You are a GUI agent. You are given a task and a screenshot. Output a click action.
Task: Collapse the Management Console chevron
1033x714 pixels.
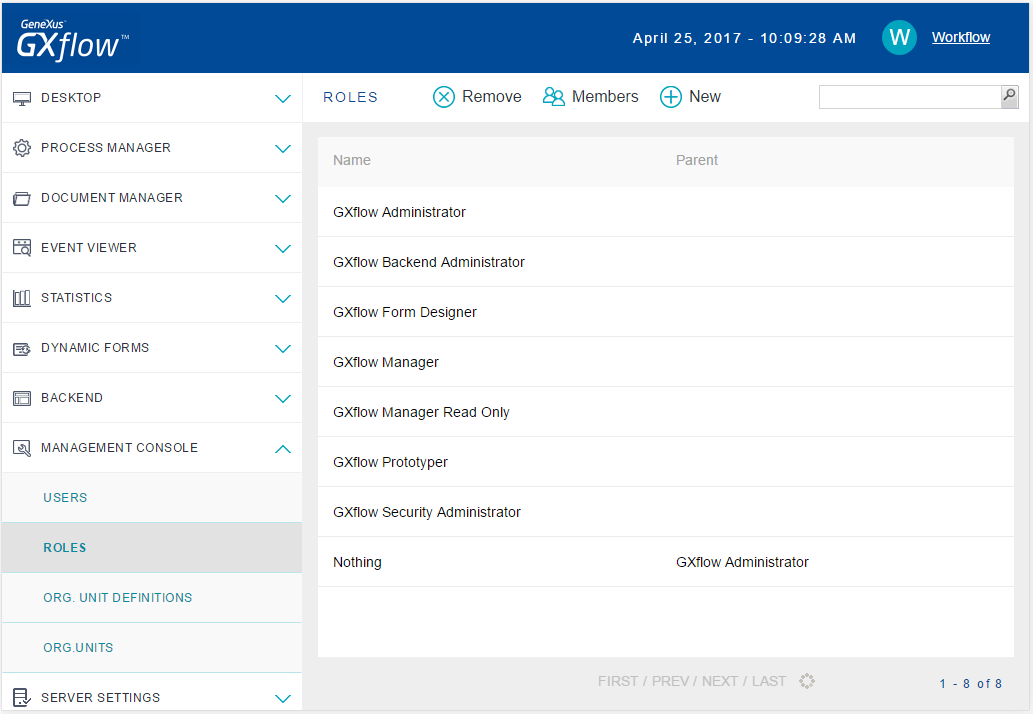point(283,449)
